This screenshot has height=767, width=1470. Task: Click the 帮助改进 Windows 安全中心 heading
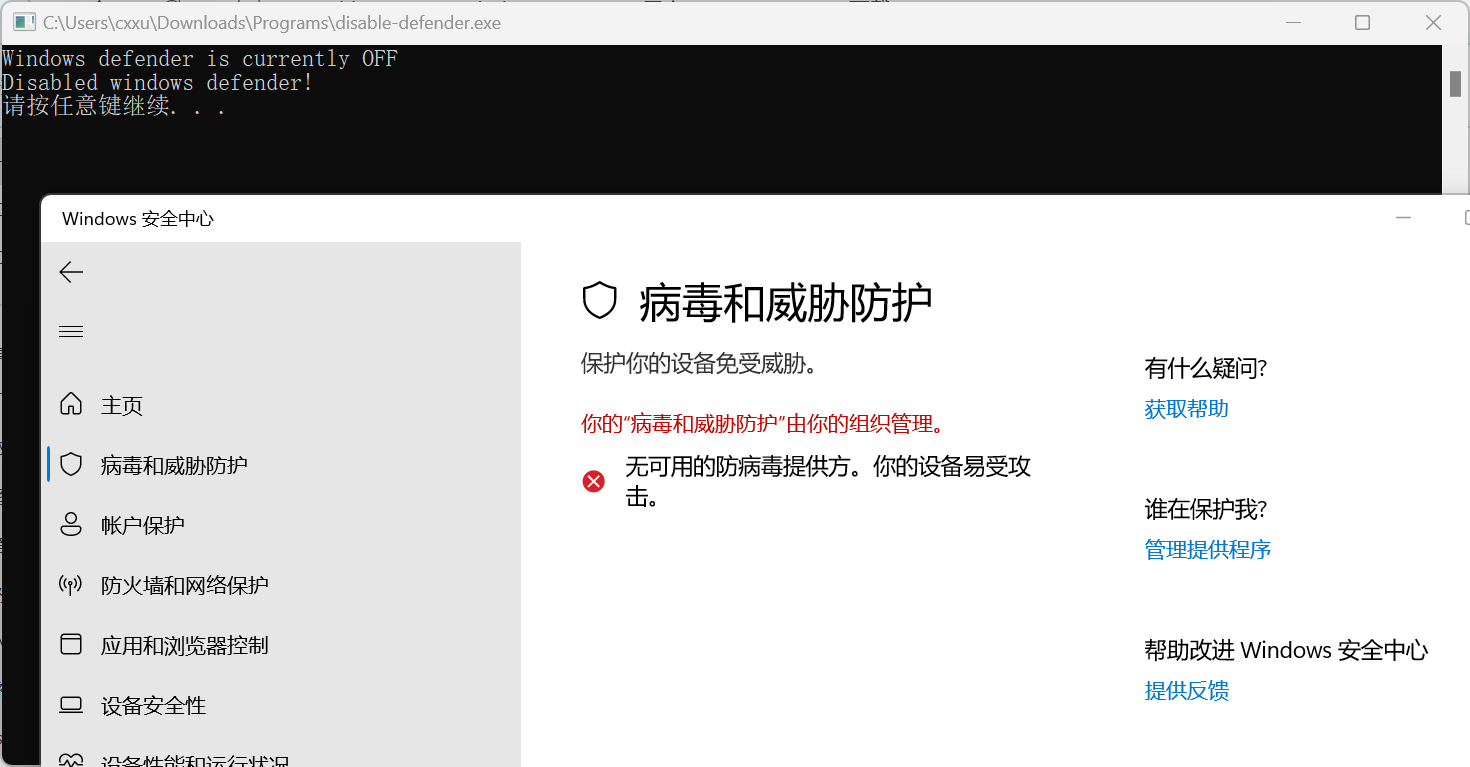pyautogui.click(x=1287, y=651)
